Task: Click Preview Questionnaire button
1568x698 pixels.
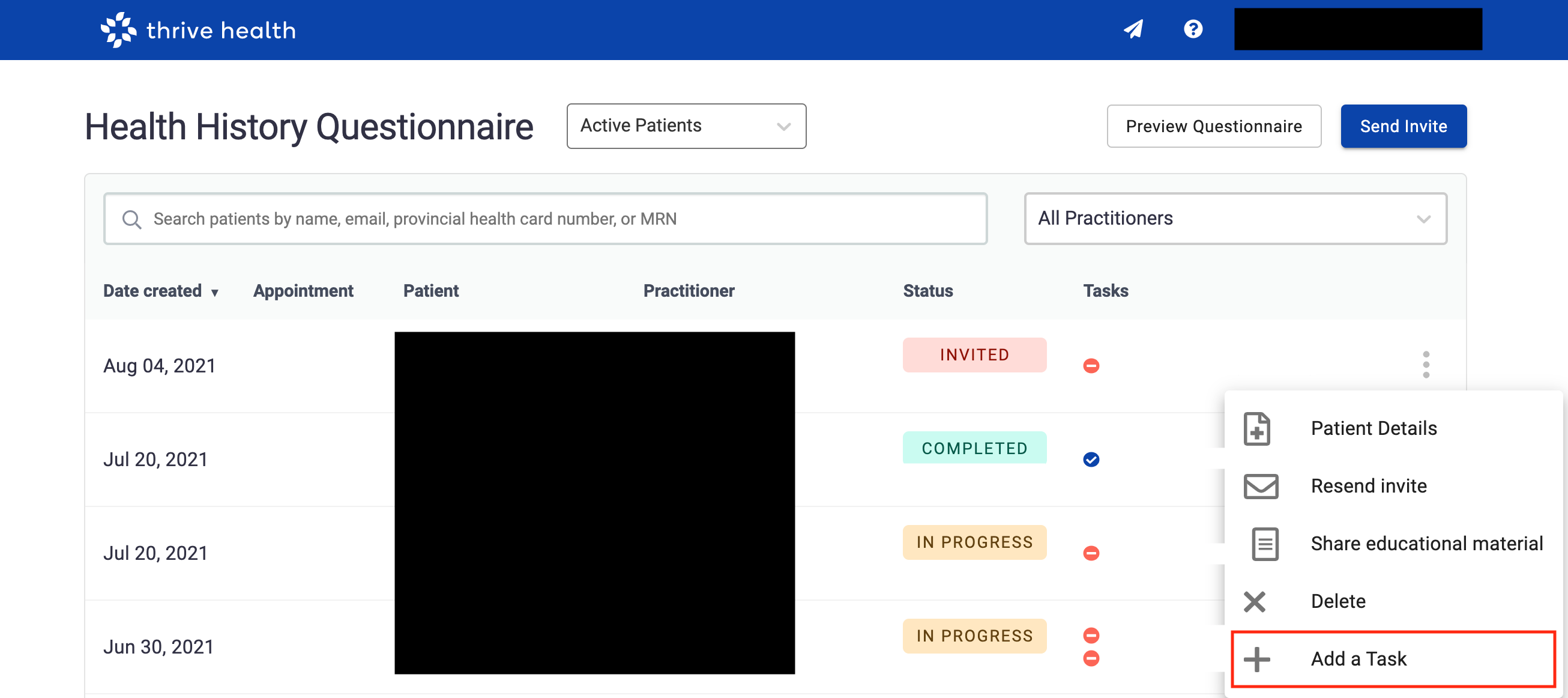Action: click(1214, 126)
